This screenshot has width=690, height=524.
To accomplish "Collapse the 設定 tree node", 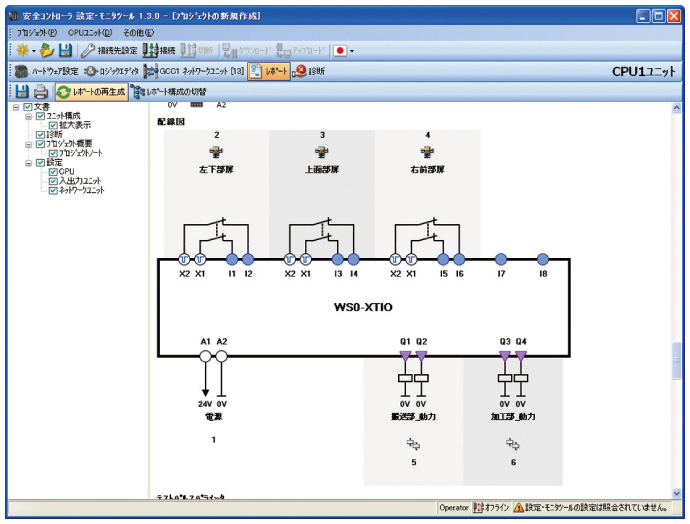I will pos(29,163).
